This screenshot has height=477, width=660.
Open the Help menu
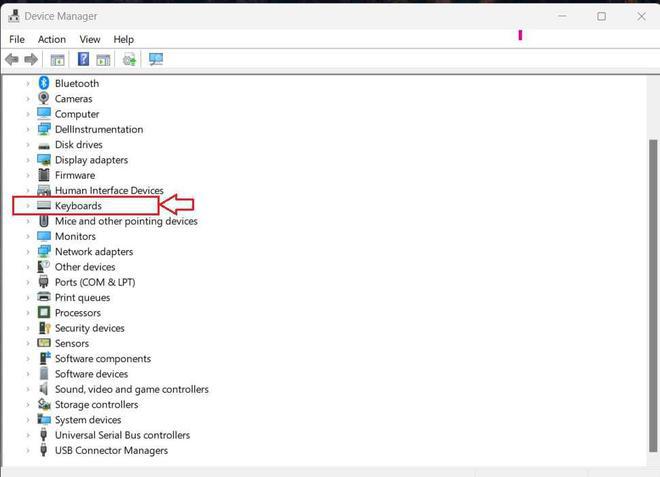pyautogui.click(x=124, y=39)
